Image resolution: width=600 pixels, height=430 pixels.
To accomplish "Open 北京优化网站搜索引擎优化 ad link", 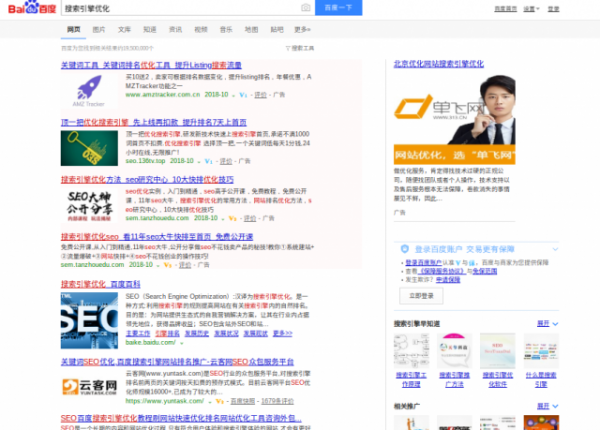I will [x=439, y=64].
